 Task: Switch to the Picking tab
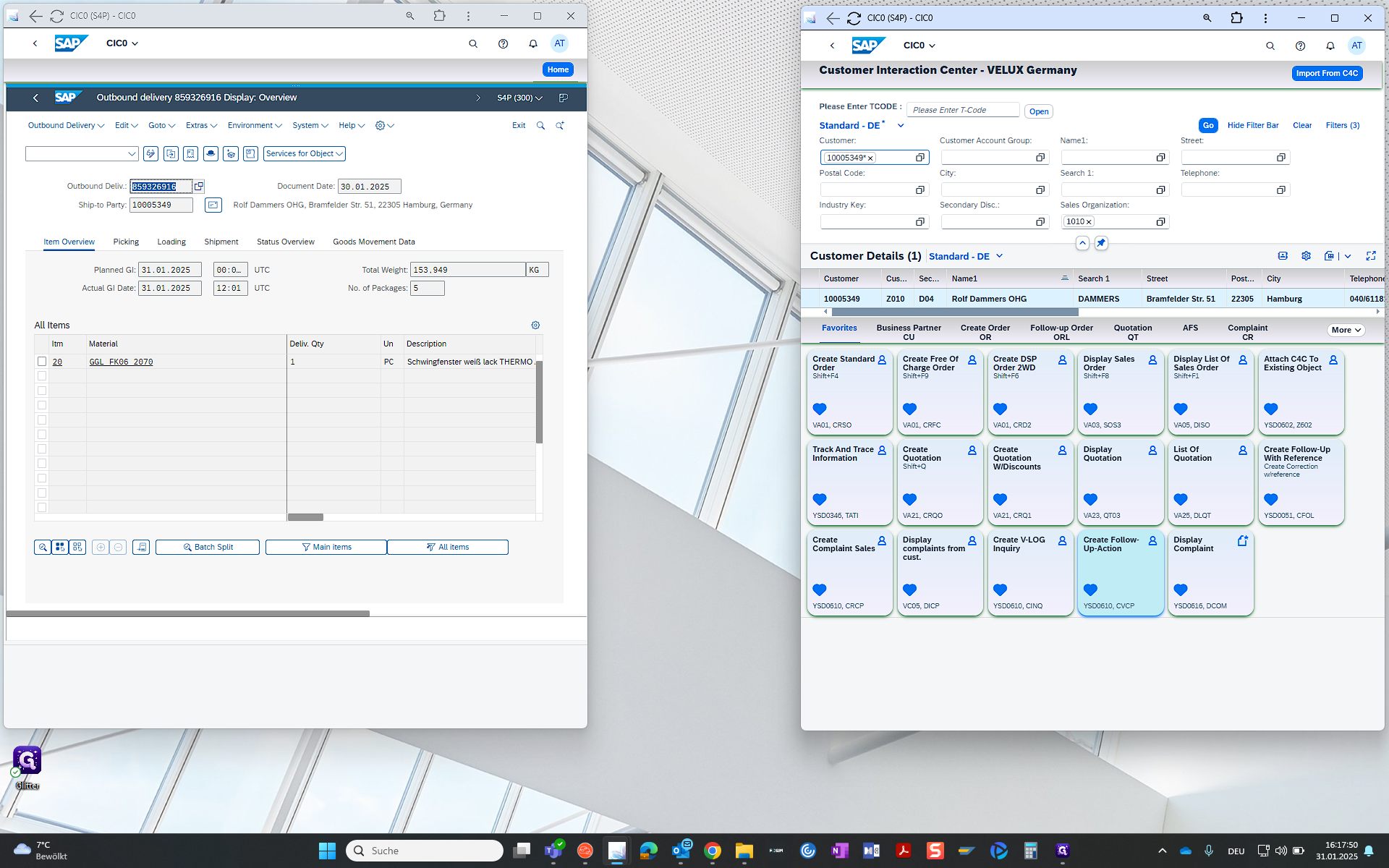click(x=126, y=242)
